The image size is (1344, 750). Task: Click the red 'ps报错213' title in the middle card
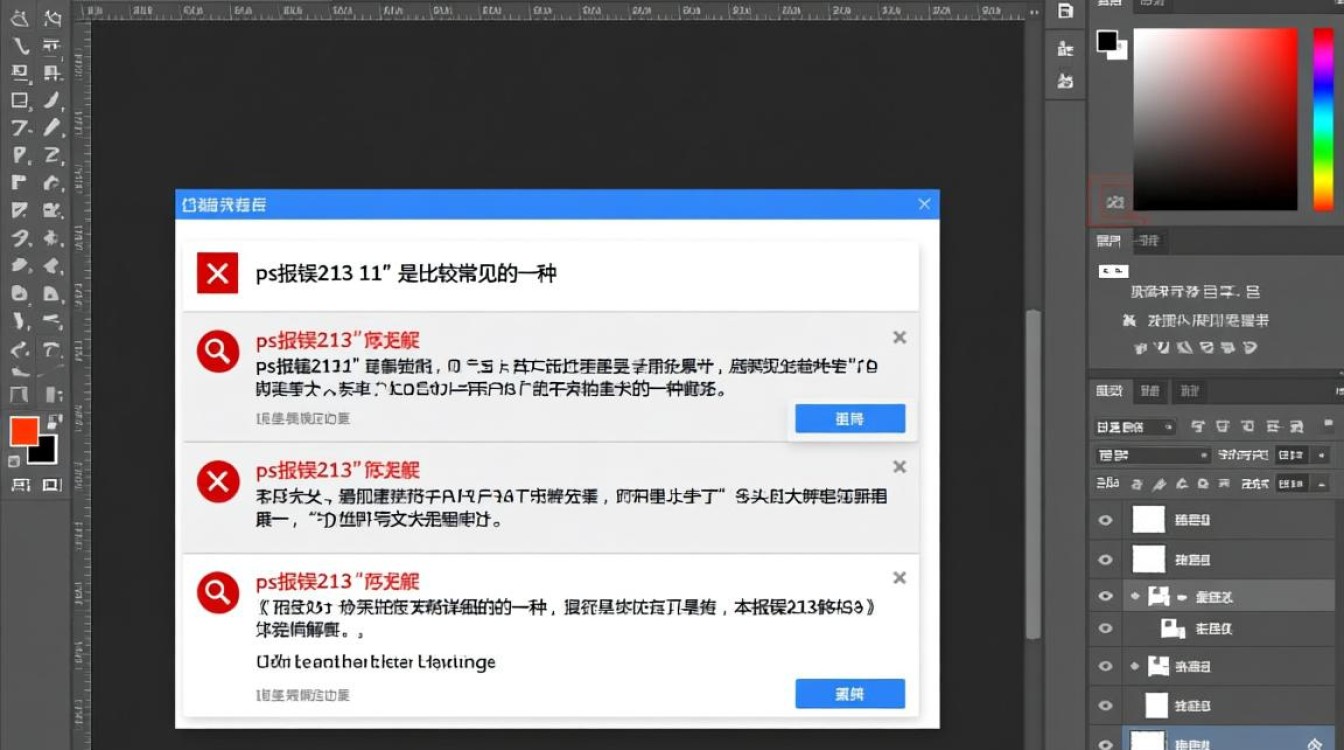click(x=338, y=470)
